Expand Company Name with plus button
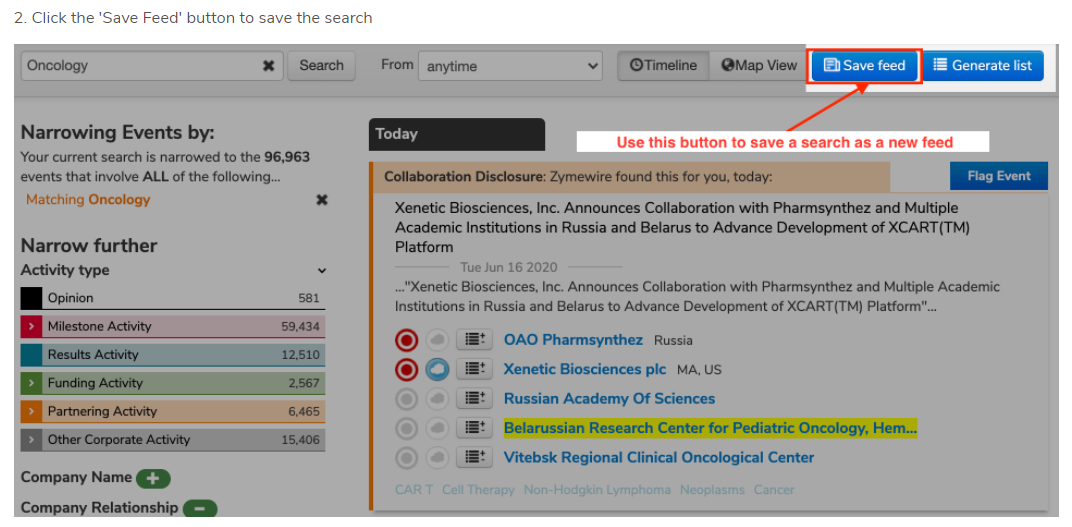The width and height of the screenshot is (1072, 527). point(153,479)
